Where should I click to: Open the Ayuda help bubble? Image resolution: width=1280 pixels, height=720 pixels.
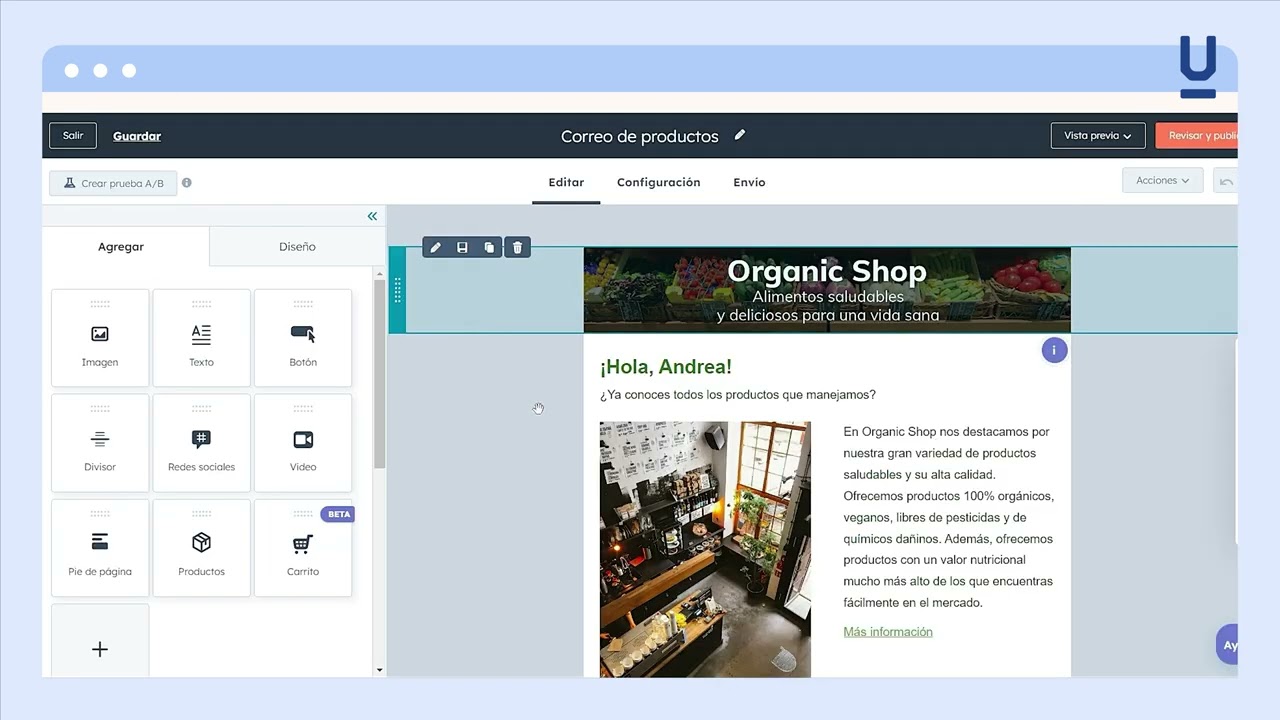tap(1227, 645)
